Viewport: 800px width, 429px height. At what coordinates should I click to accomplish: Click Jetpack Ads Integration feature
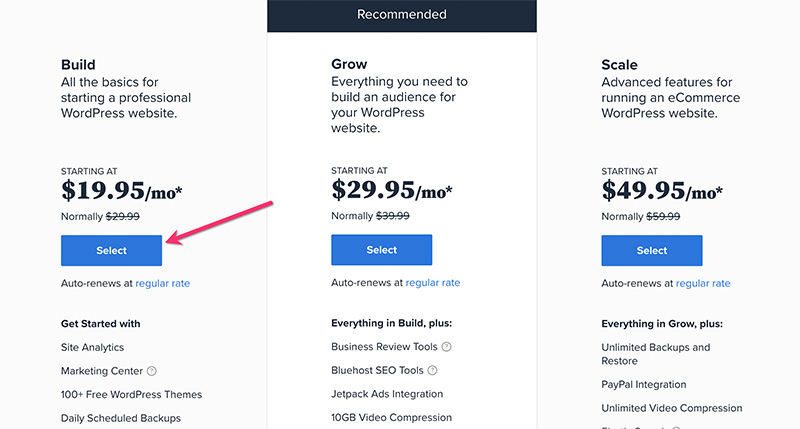[387, 394]
